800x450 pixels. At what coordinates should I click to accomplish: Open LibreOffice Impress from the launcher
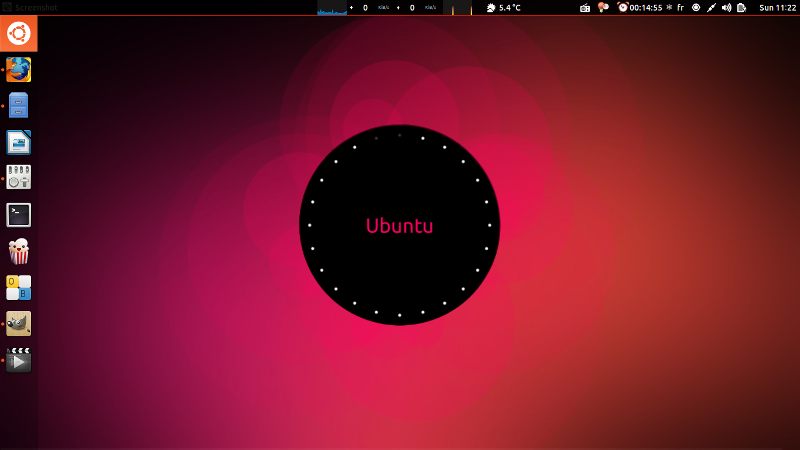point(18,142)
